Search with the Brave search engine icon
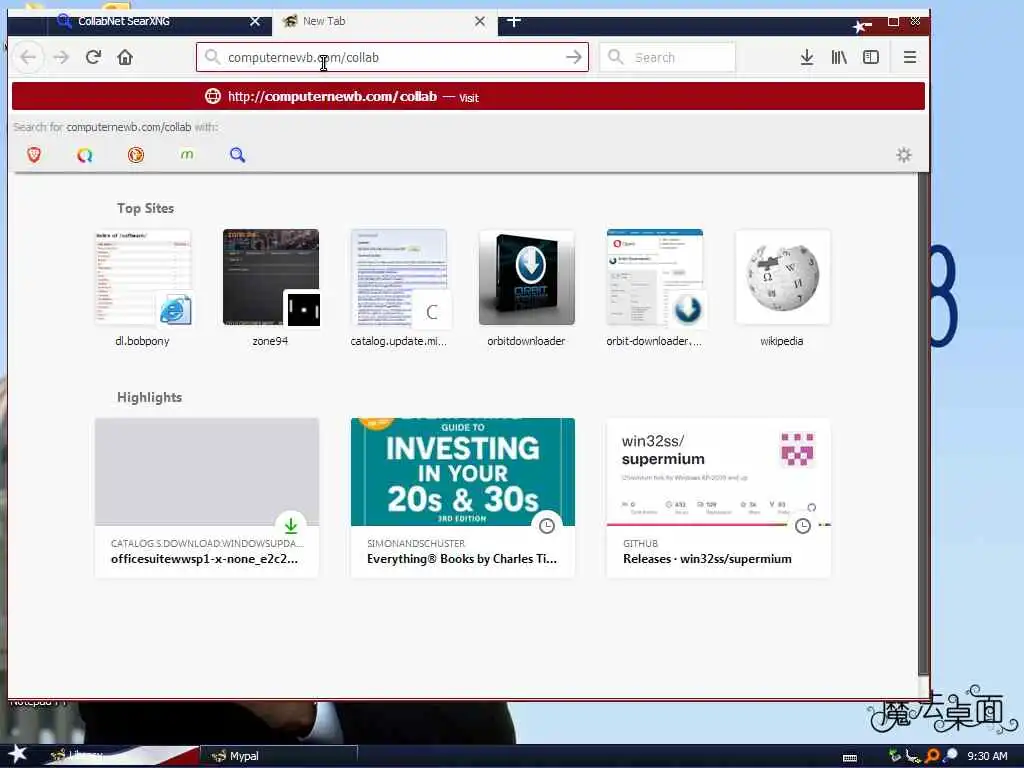The height and width of the screenshot is (768, 1024). (34, 155)
